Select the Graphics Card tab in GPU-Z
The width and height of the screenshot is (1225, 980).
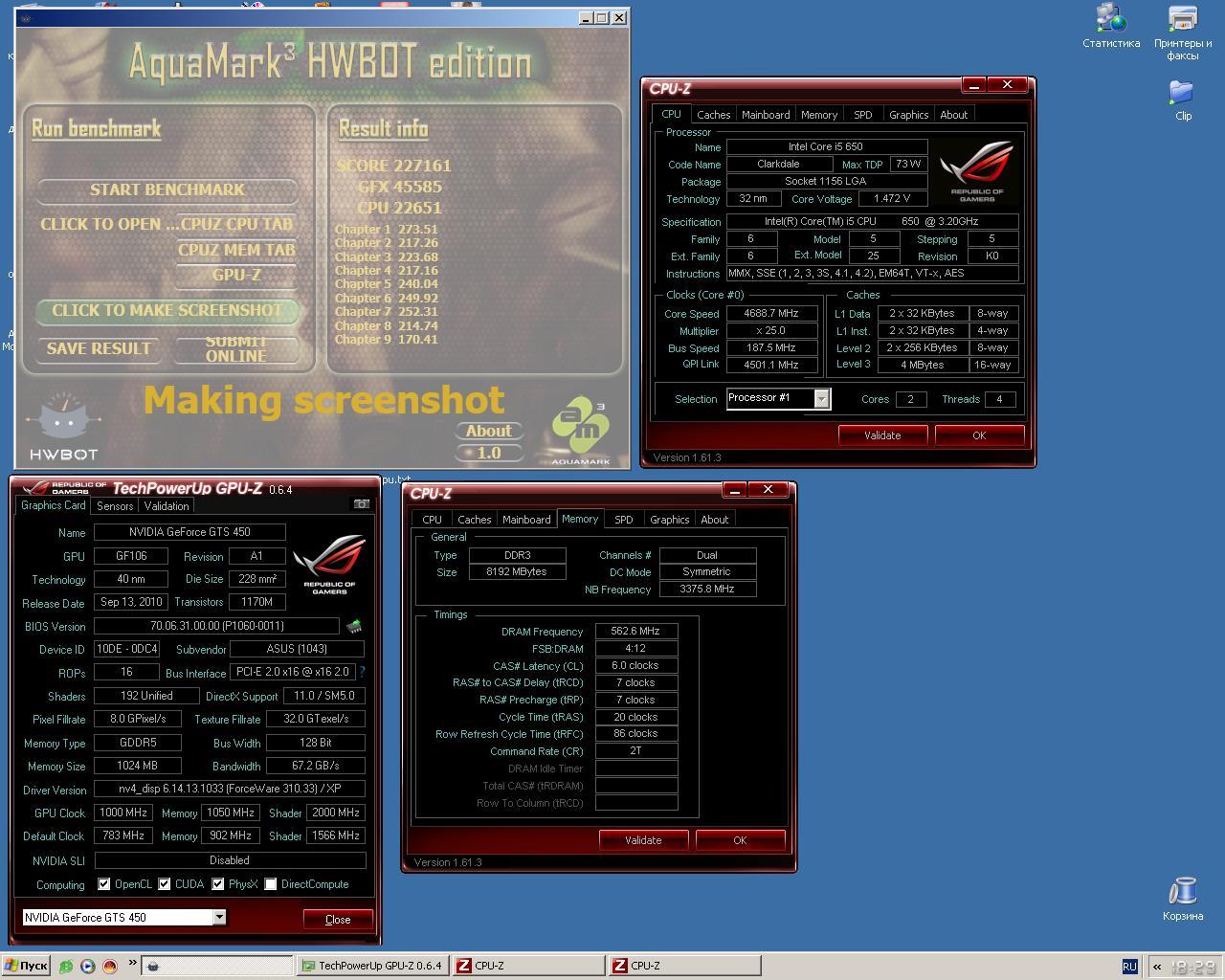pos(54,505)
